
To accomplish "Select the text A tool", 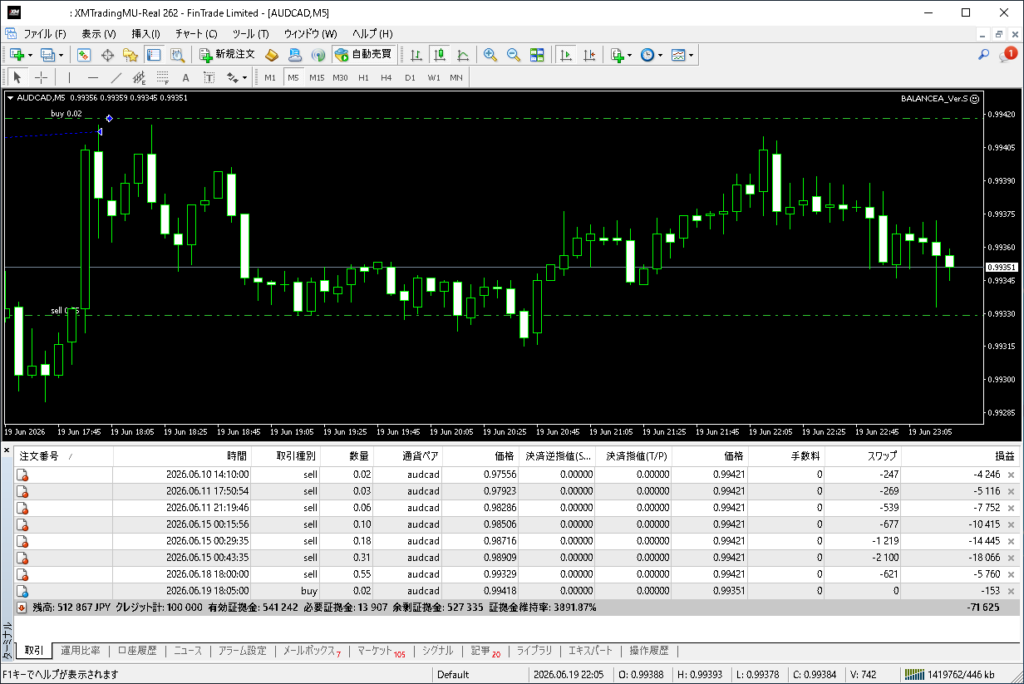I will tap(185, 78).
